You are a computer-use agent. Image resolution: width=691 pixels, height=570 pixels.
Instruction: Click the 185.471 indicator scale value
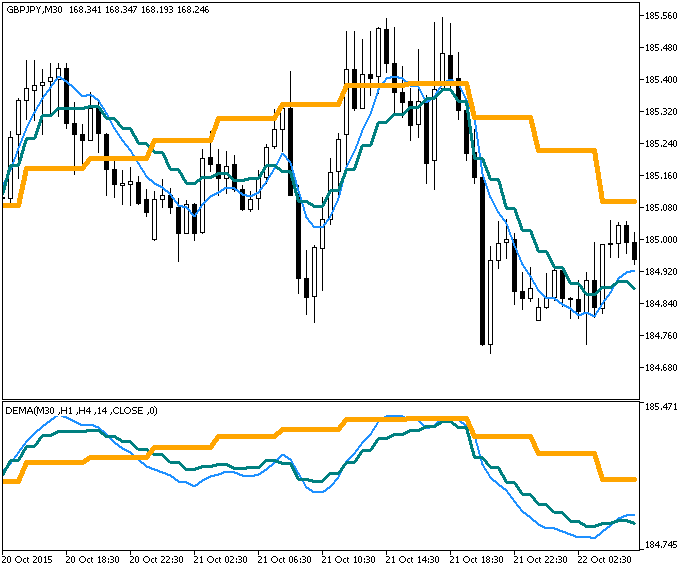663,408
